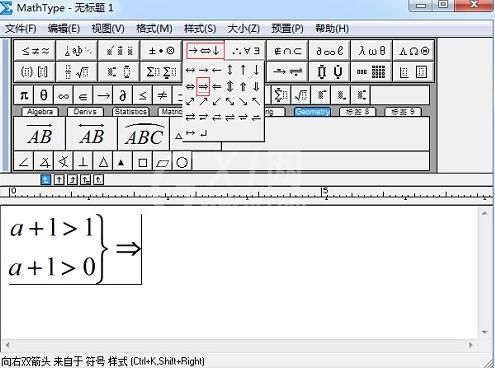Select the relational-aligned tab stop button
Viewport: 495px width, 368px height.
tap(85, 180)
